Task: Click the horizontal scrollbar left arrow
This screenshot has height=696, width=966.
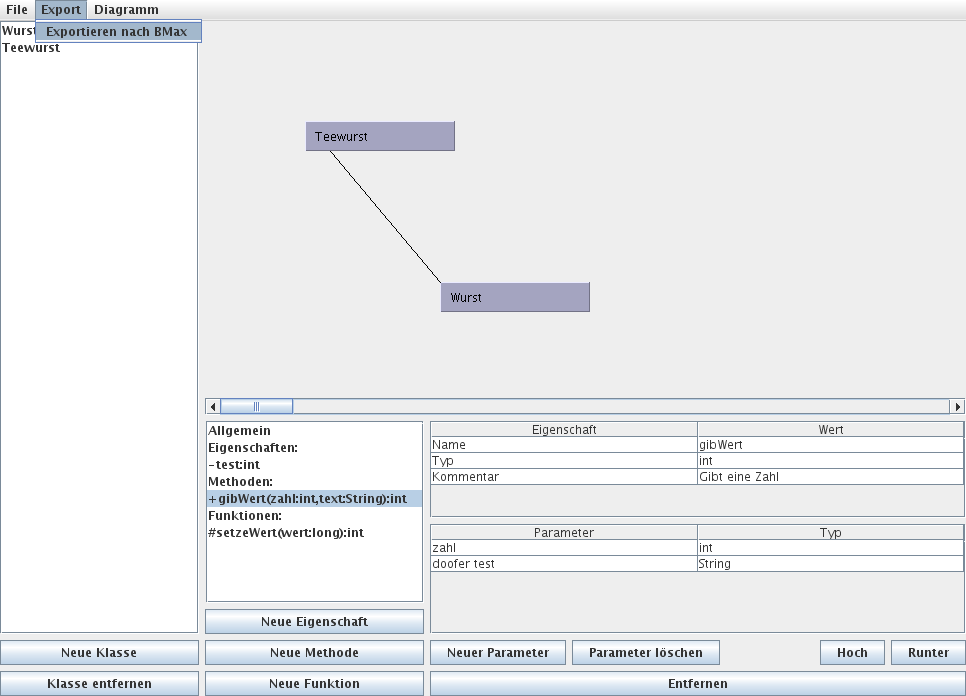Action: click(x=212, y=406)
